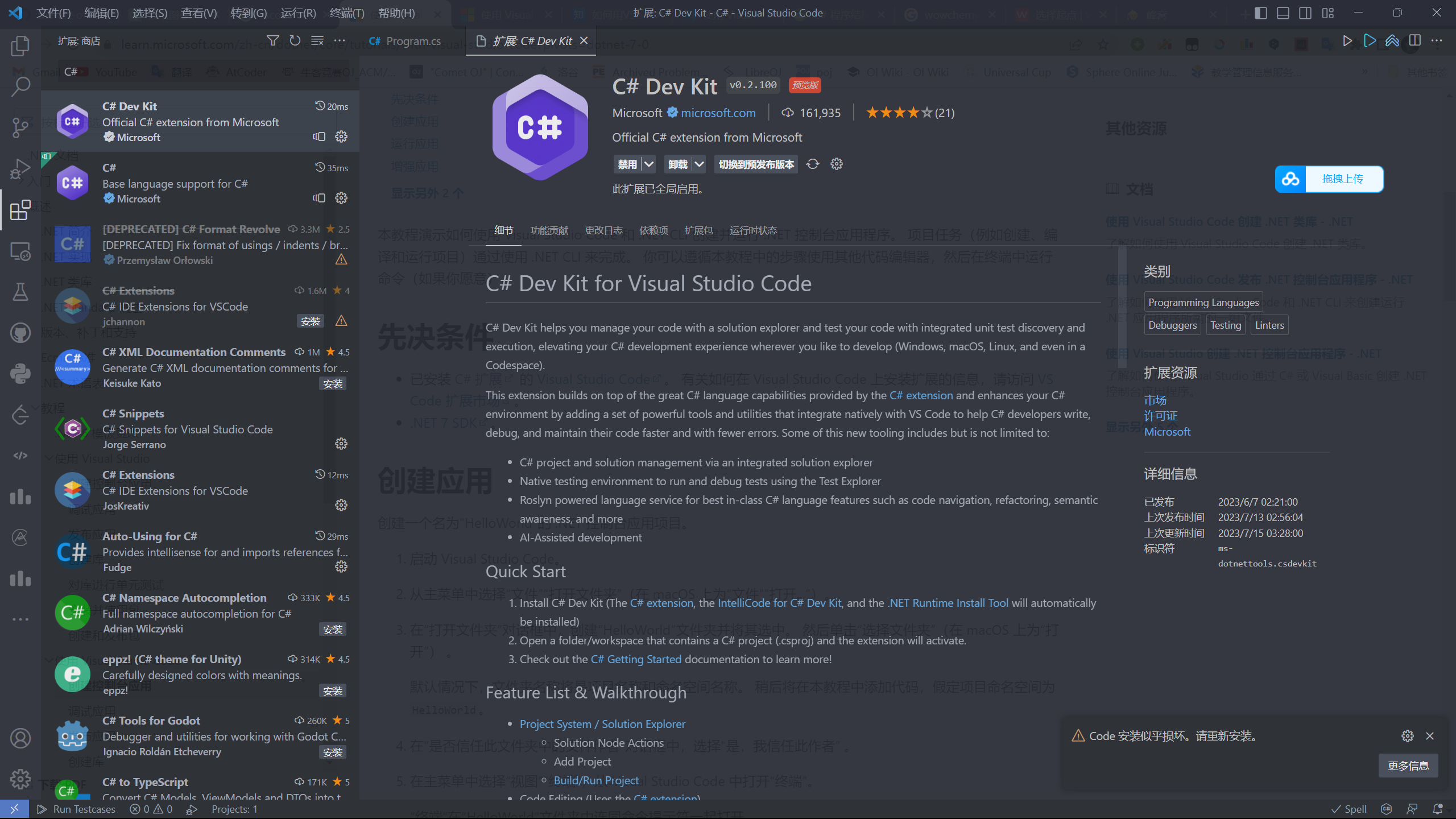This screenshot has height=819, width=1456.
Task: Open the Source Control view
Action: coord(20,127)
